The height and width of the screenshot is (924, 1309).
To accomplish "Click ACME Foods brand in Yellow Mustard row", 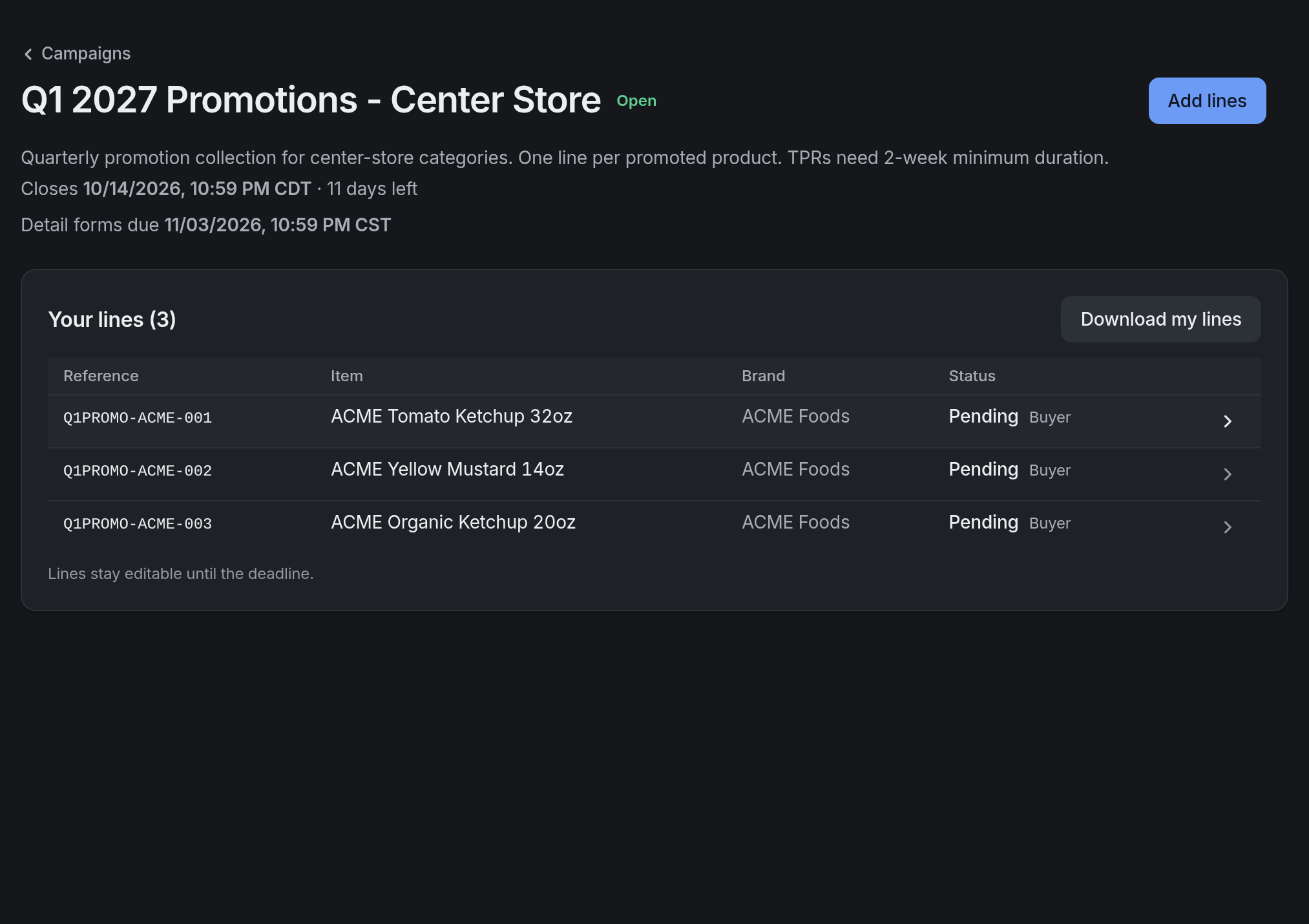I will 795,469.
